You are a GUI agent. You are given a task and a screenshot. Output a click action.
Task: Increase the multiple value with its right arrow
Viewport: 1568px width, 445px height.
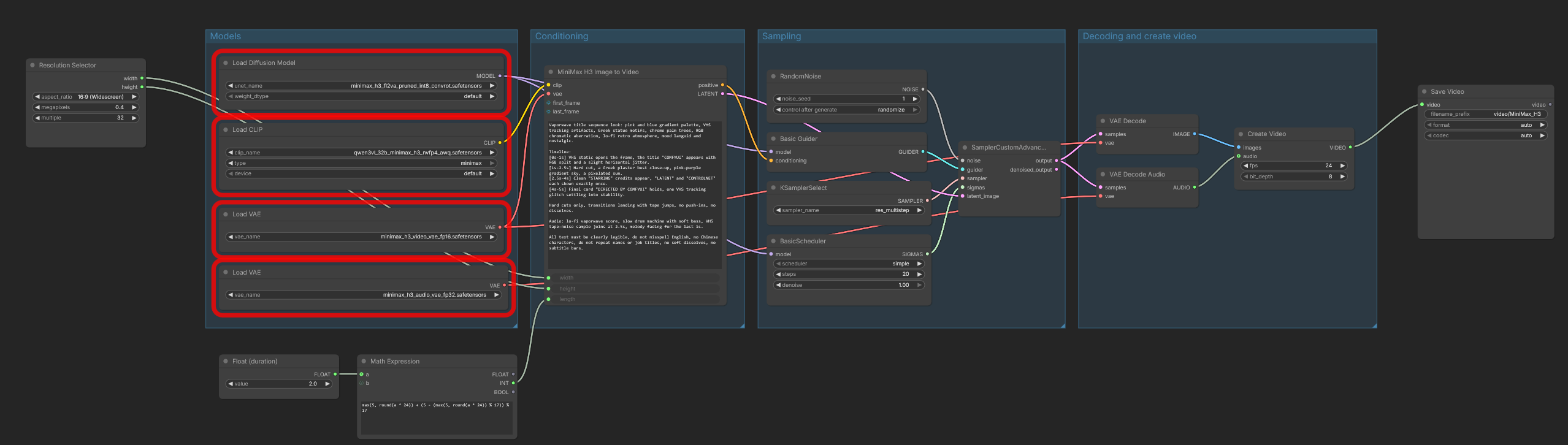pos(134,118)
